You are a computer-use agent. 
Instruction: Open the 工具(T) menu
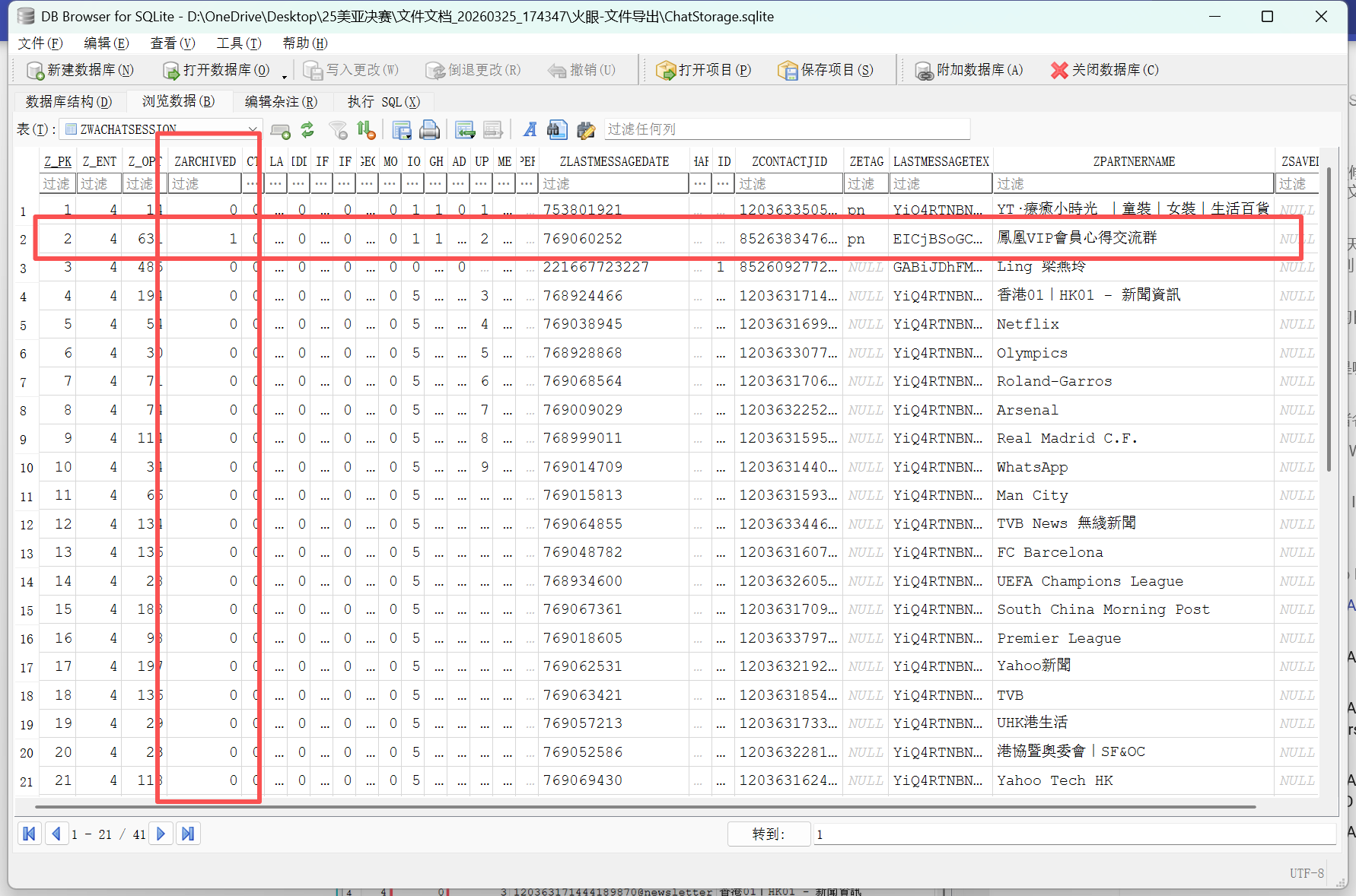(x=239, y=43)
